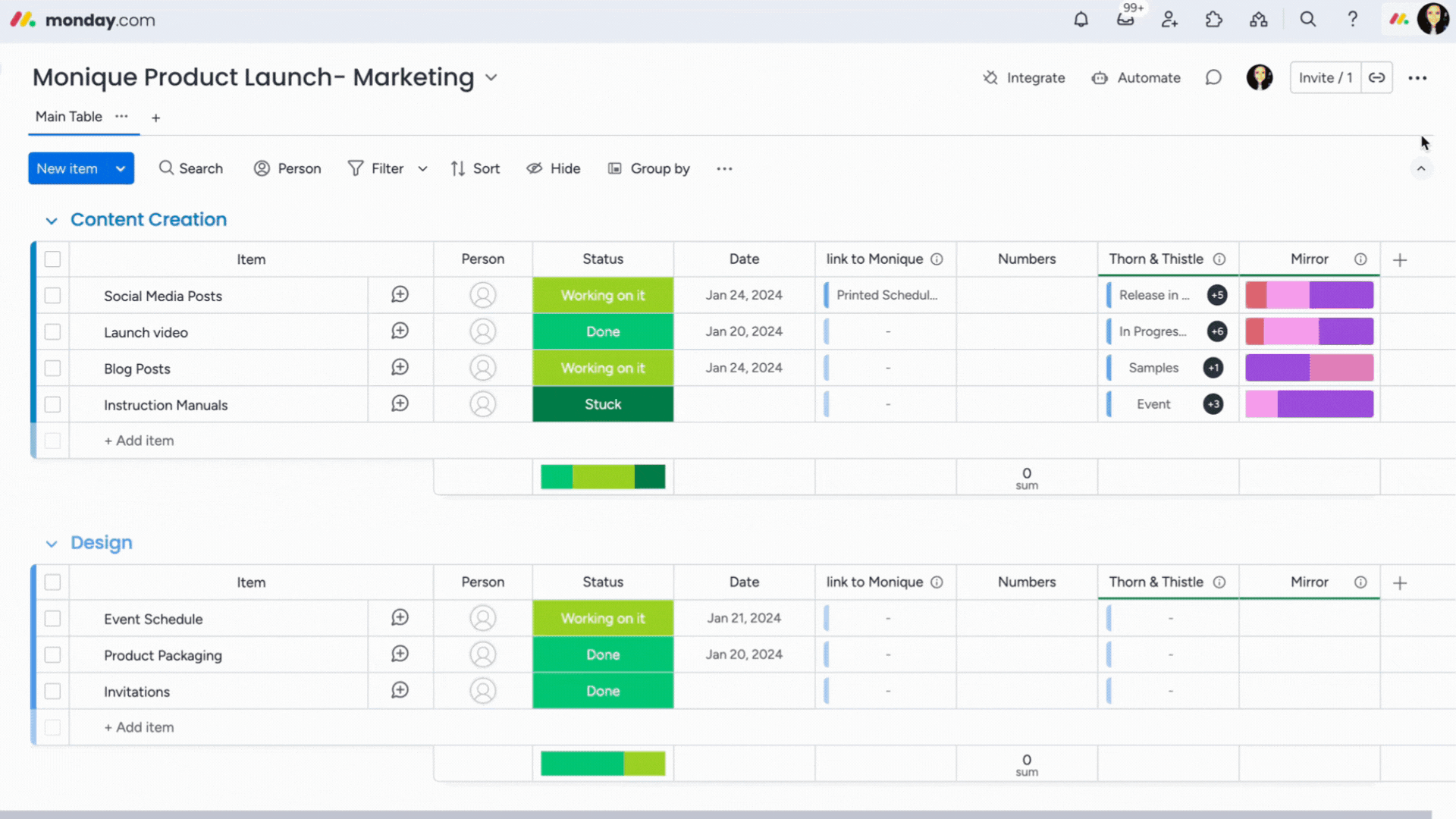Open the notifications bell
Screen dimensions: 1456x819
[x=1081, y=20]
